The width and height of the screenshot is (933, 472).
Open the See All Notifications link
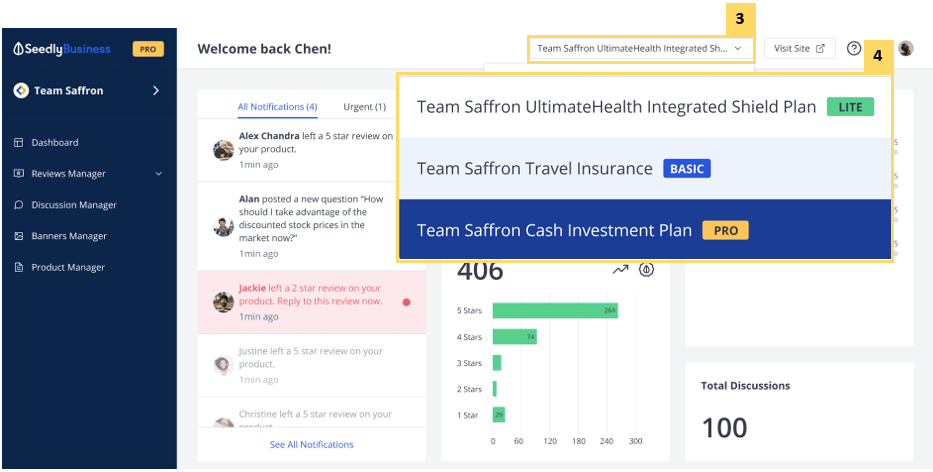coord(311,445)
